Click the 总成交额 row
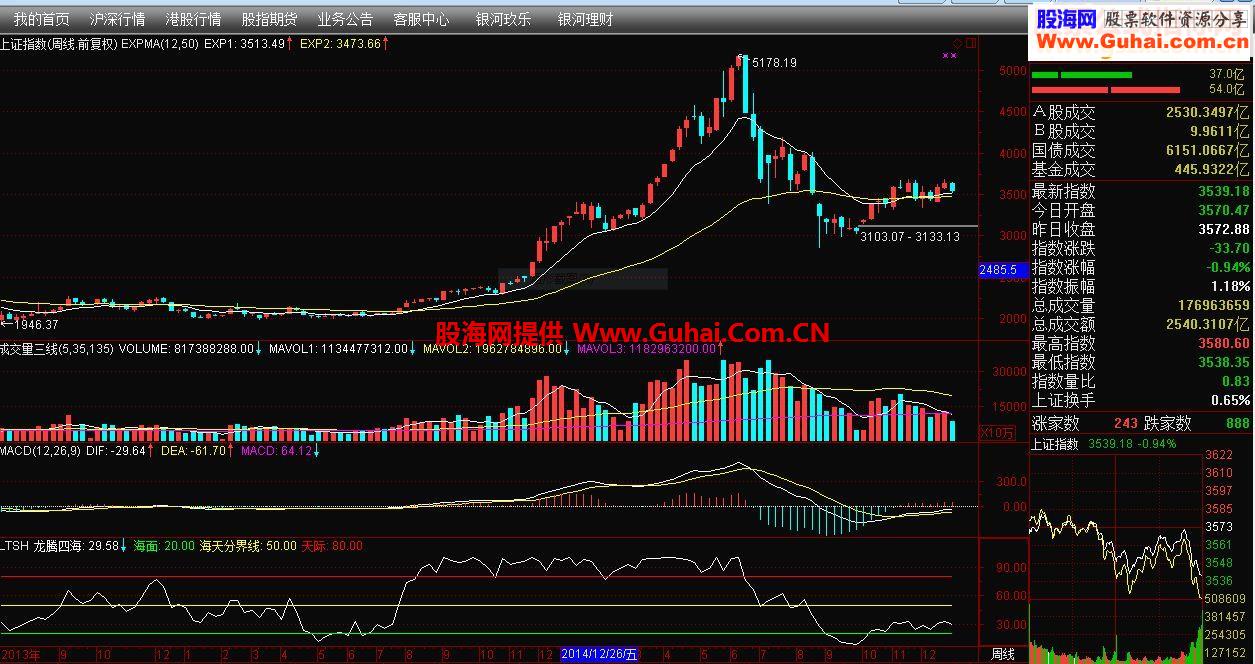1255x664 pixels. (x=1141, y=324)
